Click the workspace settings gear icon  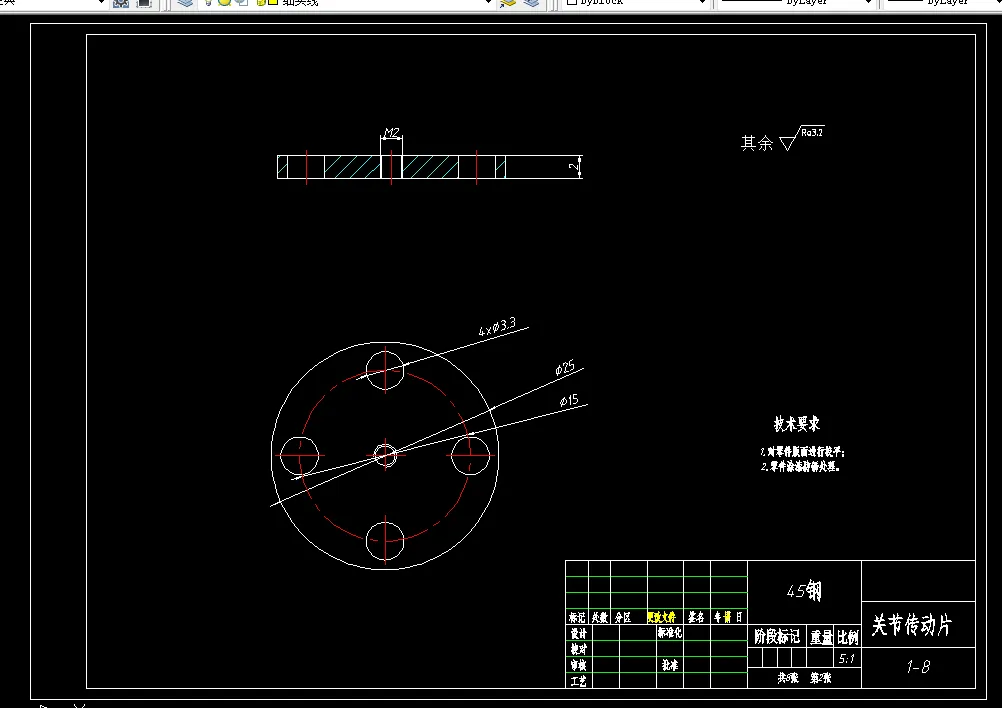(x=120, y=3)
